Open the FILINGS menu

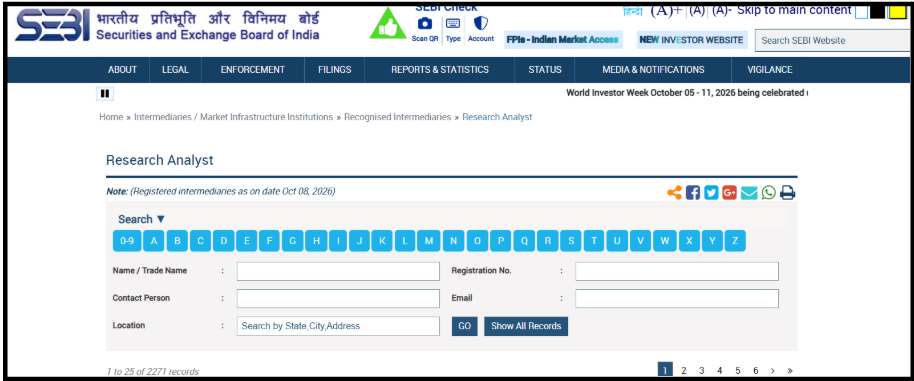(335, 70)
